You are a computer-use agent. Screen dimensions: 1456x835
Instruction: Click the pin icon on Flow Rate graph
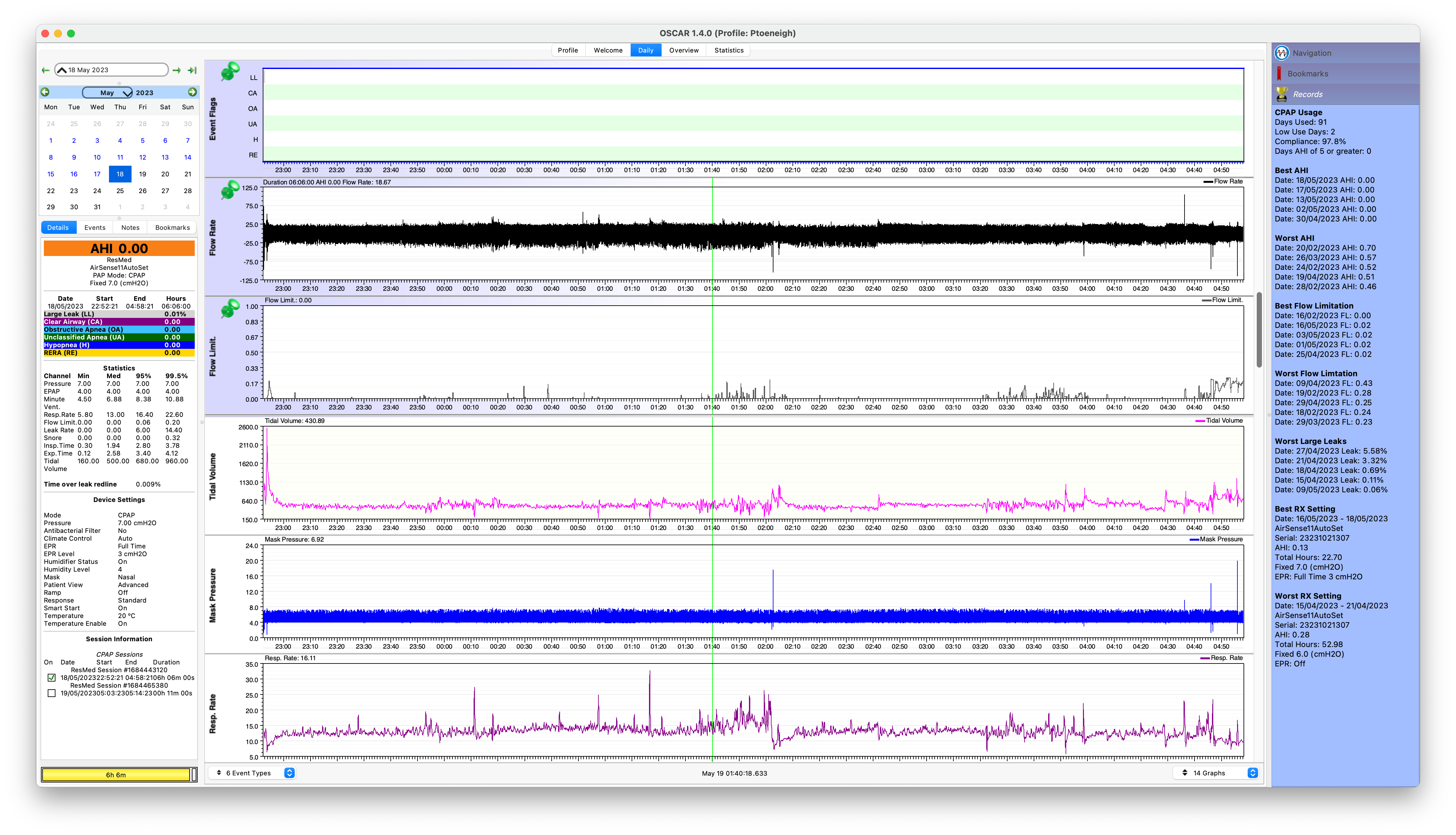pyautogui.click(x=230, y=190)
